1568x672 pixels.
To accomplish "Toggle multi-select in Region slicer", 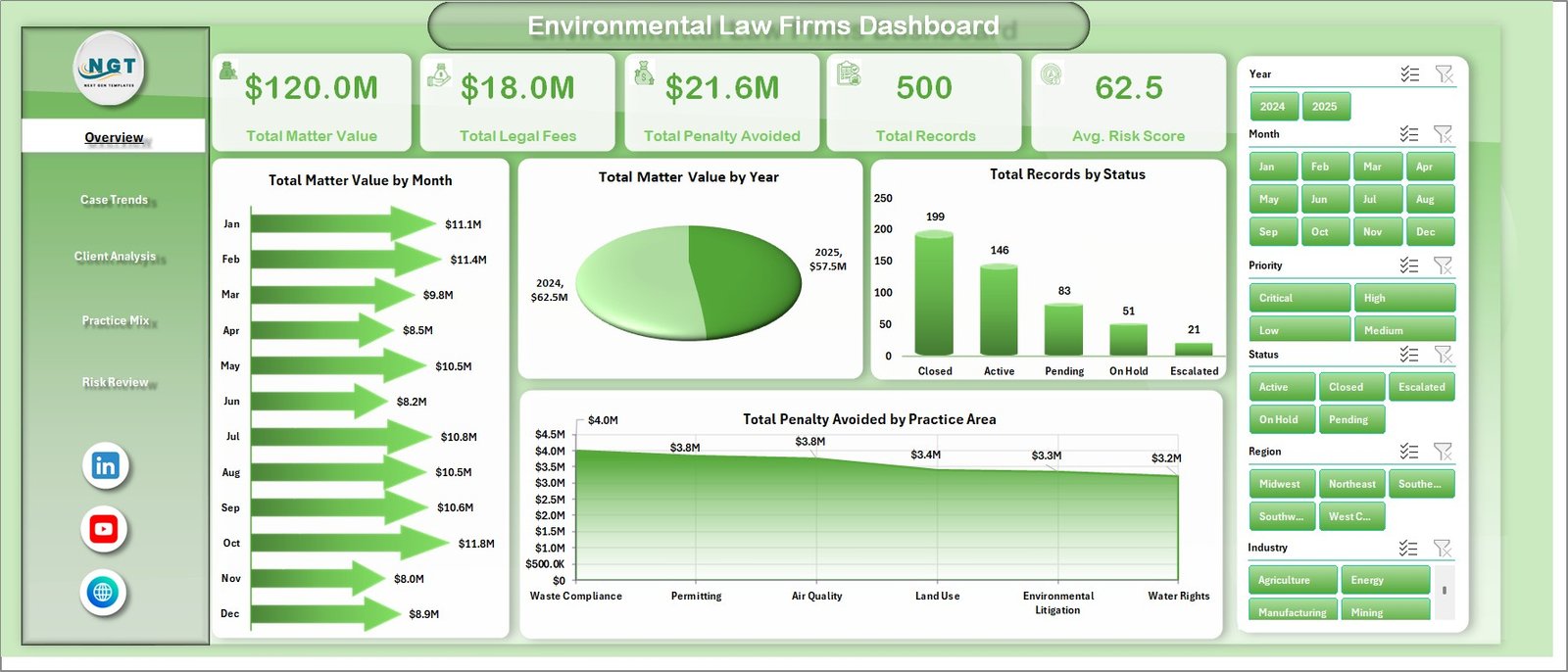I will pos(1409,452).
